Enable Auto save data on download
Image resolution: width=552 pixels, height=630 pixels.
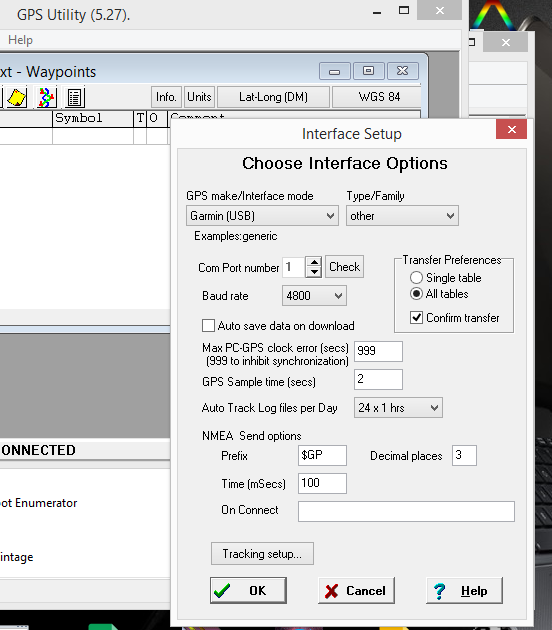(208, 325)
